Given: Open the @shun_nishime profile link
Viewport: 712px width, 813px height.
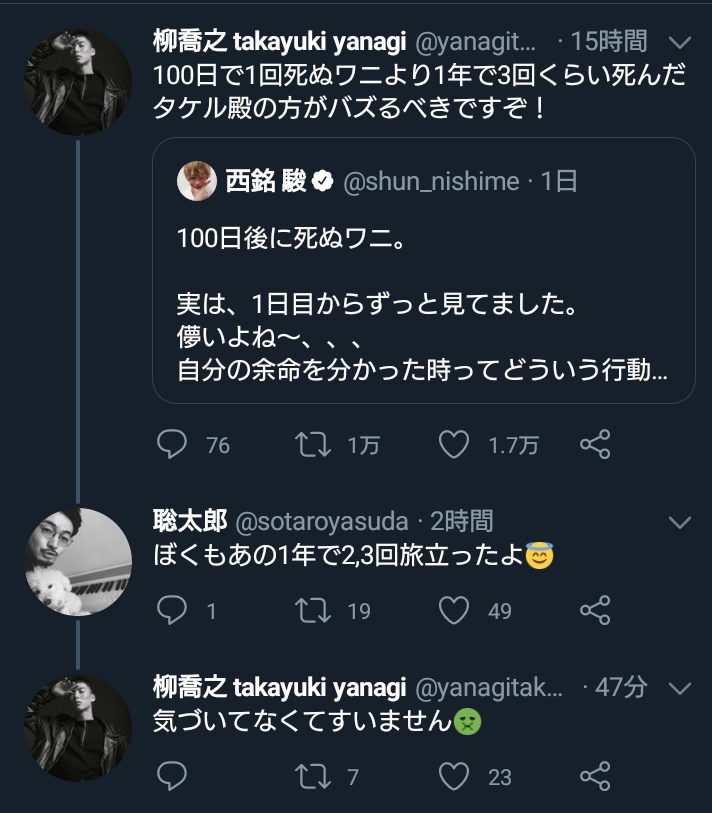Looking at the screenshot, I should [x=432, y=181].
